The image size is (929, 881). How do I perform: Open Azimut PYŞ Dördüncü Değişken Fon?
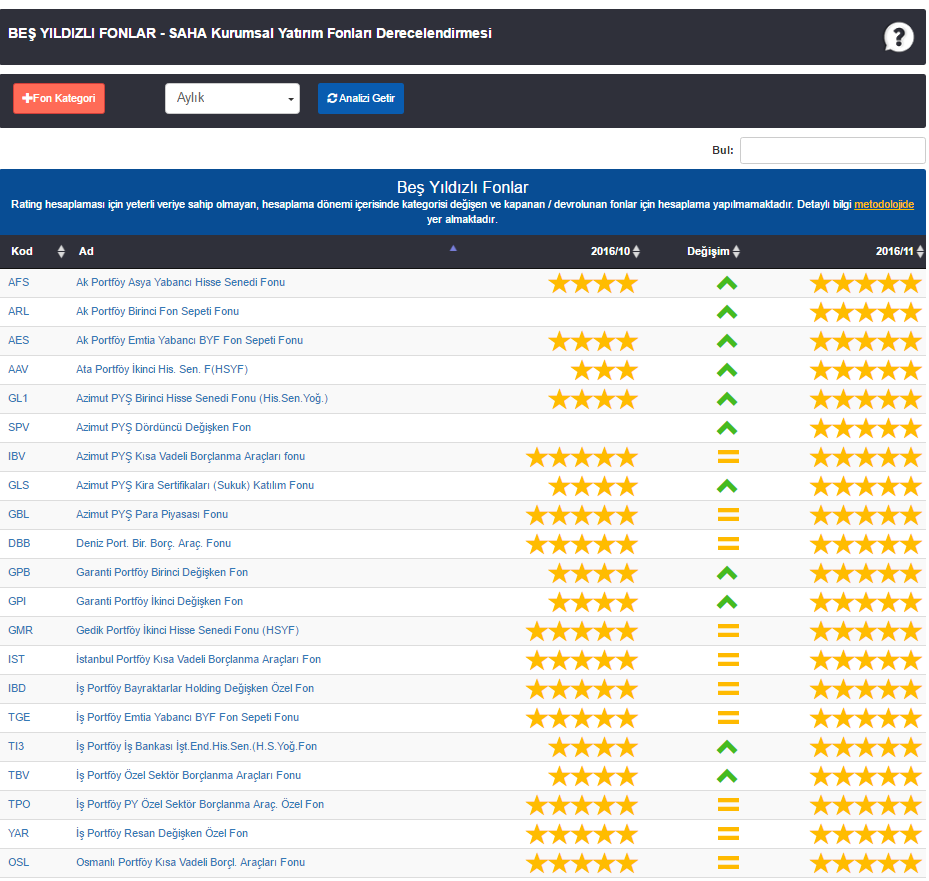[x=163, y=428]
